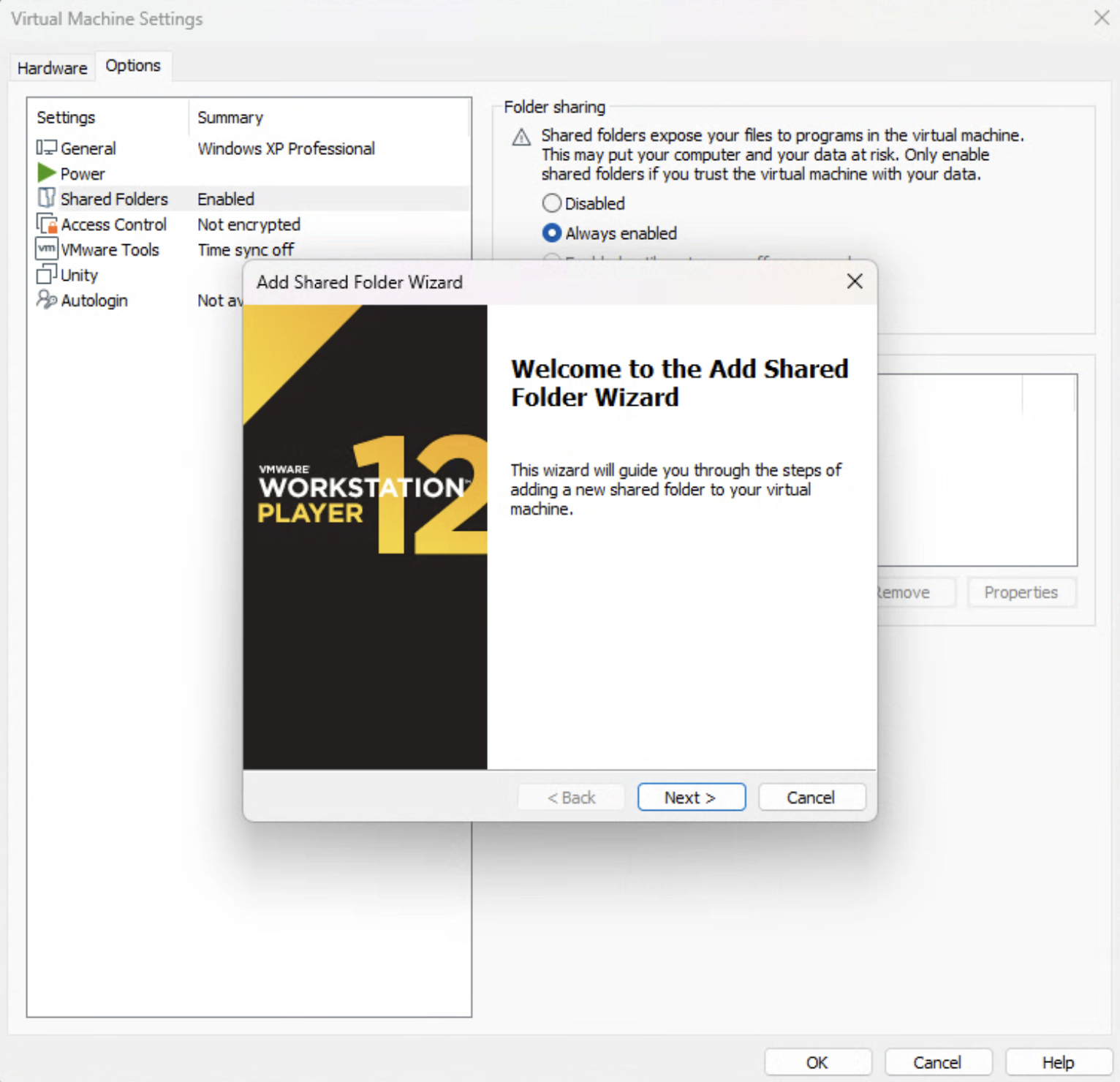
Task: Click the disabled Back button
Action: click(x=571, y=798)
